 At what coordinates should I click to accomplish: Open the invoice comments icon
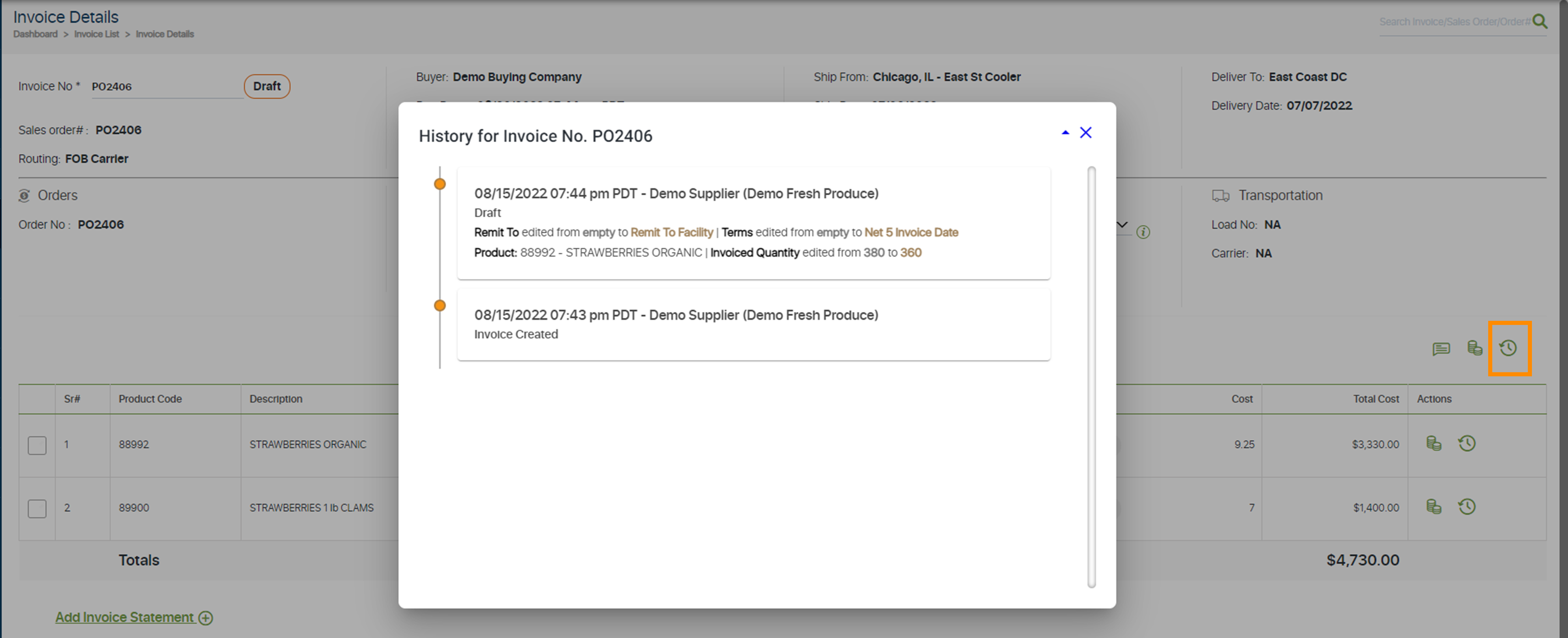coord(1441,348)
